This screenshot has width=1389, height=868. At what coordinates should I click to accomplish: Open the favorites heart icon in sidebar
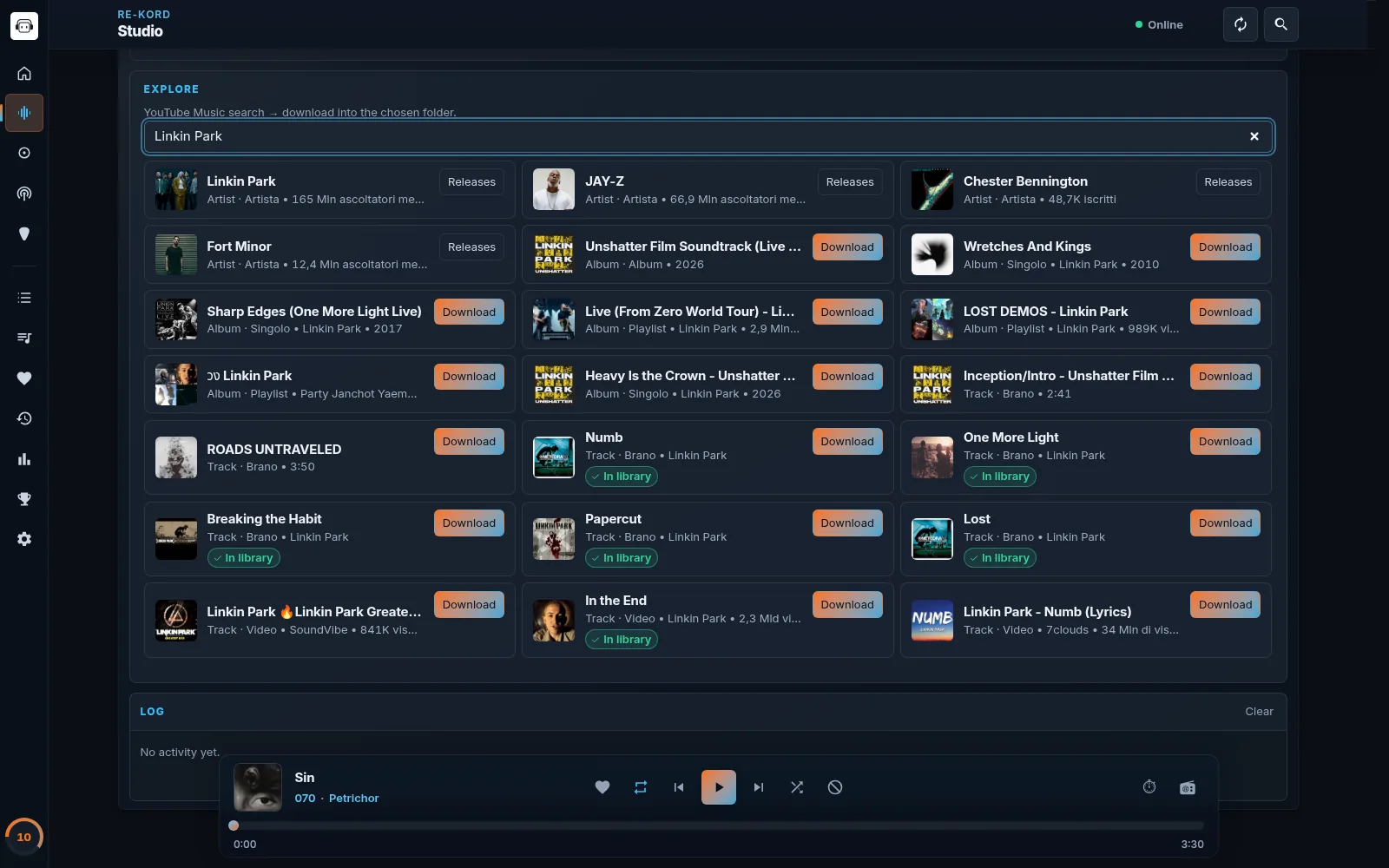(24, 378)
